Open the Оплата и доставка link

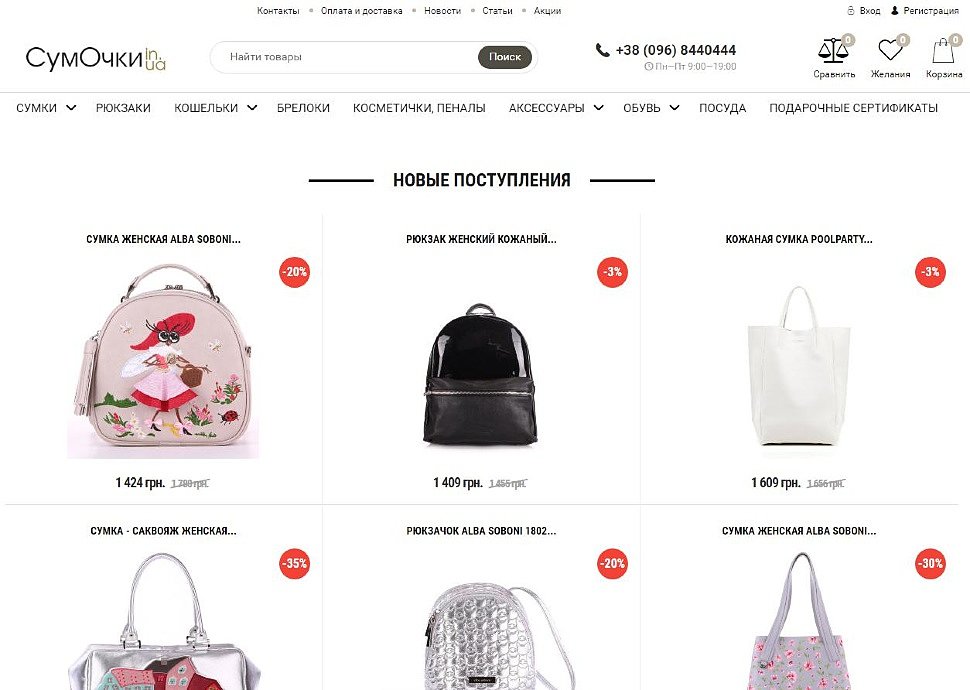click(x=361, y=11)
